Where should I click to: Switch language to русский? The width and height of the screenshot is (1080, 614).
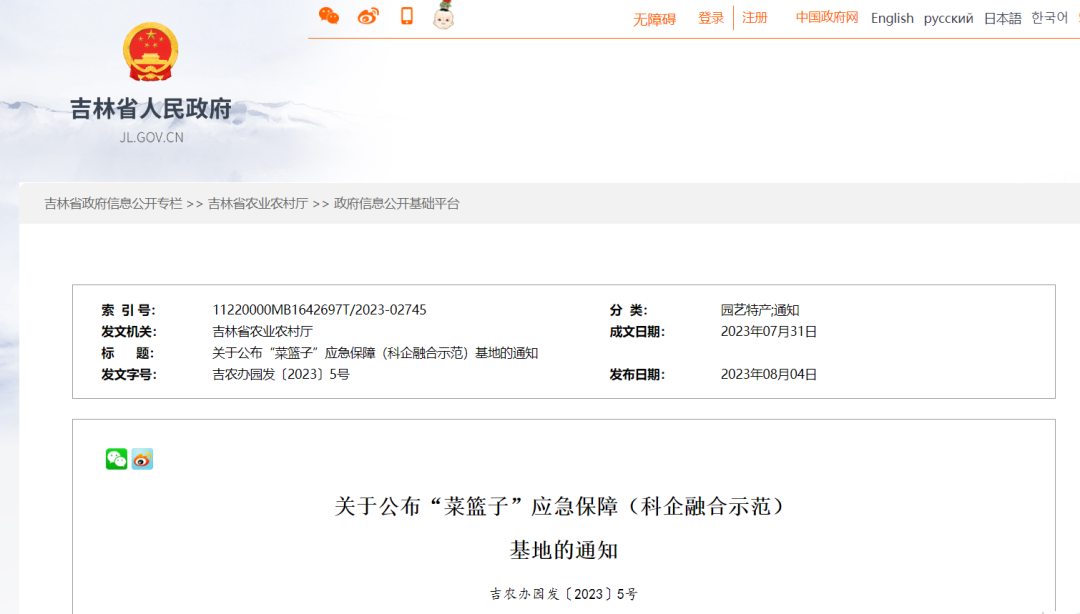pos(948,18)
